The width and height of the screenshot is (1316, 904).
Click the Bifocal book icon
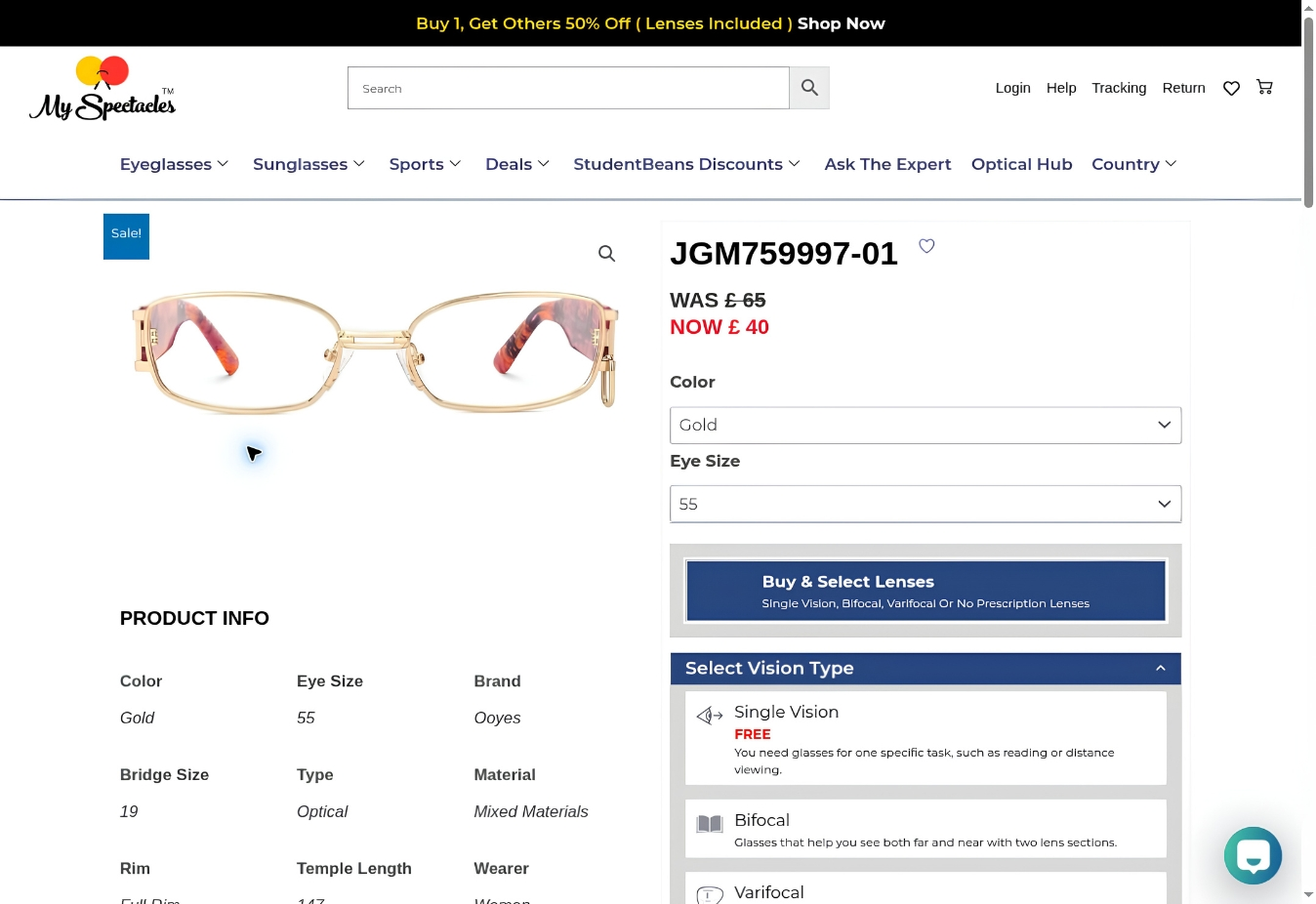(710, 824)
